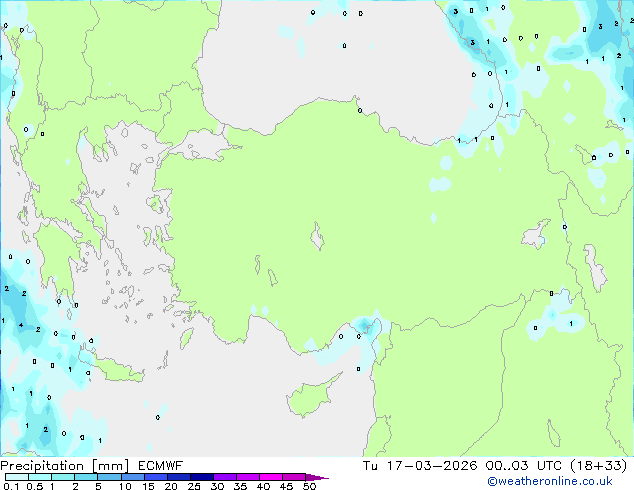Image resolution: width=634 pixels, height=490 pixels.
Task: Click the 'Precipitation [mm]' title text
Action: (x=65, y=466)
